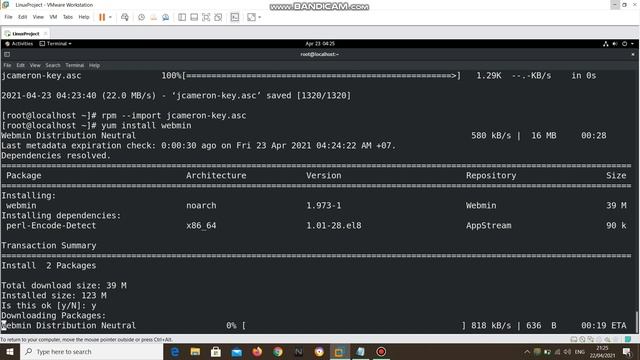Select the LinuxProject VM tab
Screen dimensions: 640x360
(x=25, y=33)
